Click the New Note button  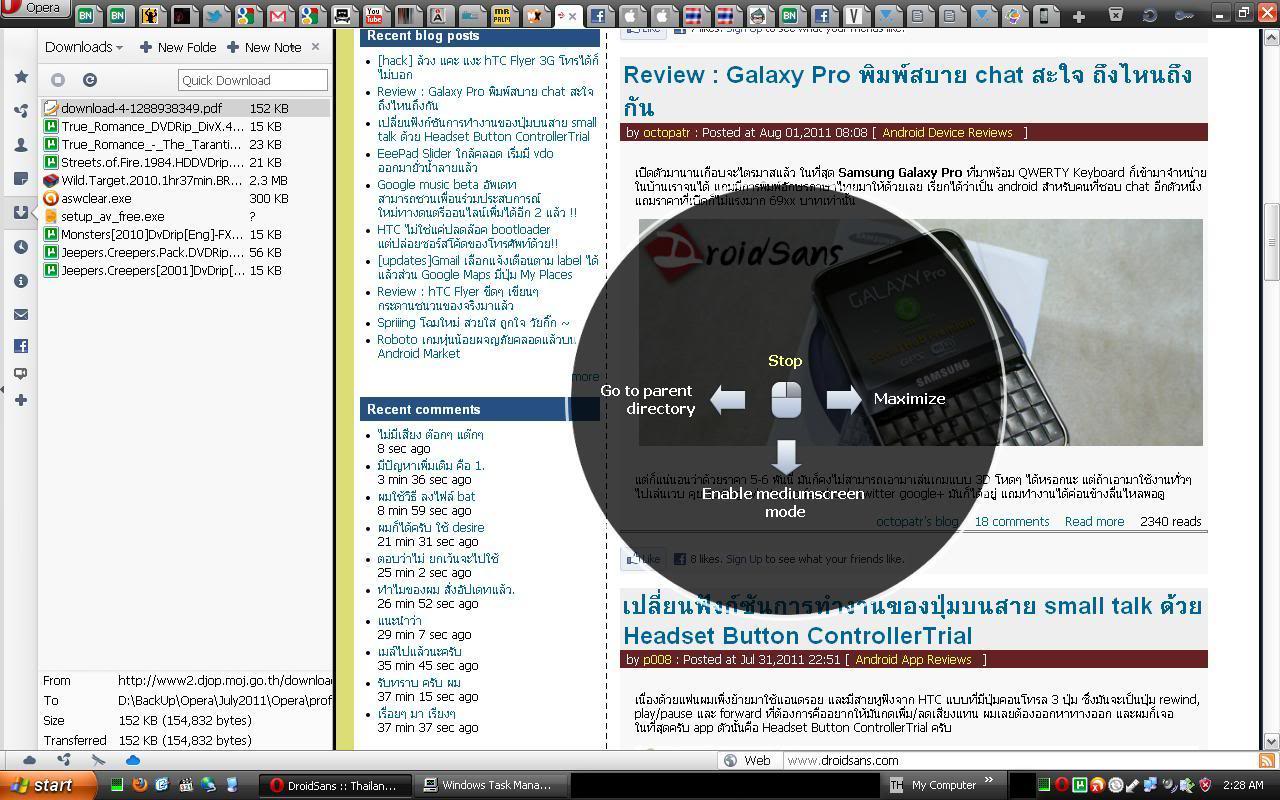point(264,47)
